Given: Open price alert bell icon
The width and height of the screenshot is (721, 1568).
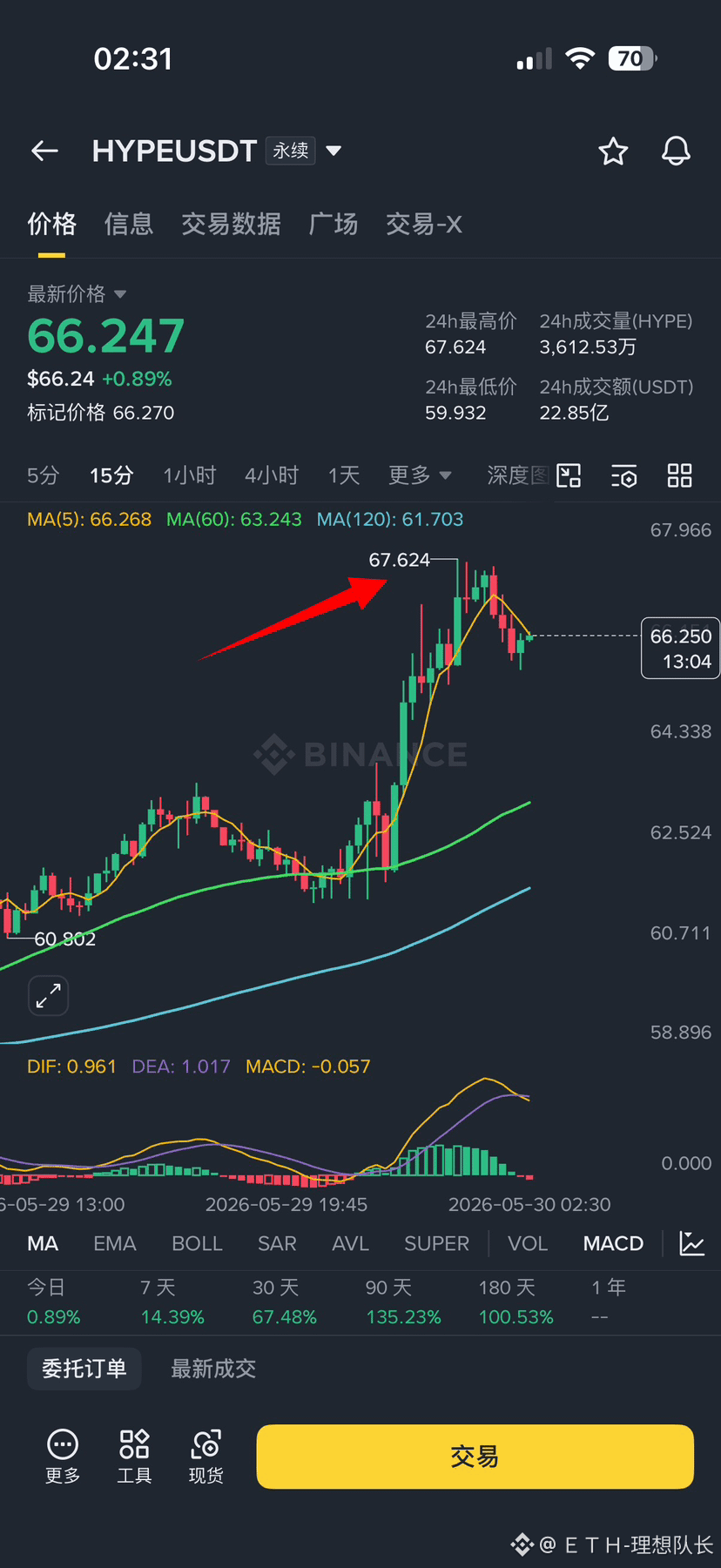Looking at the screenshot, I should (x=676, y=151).
